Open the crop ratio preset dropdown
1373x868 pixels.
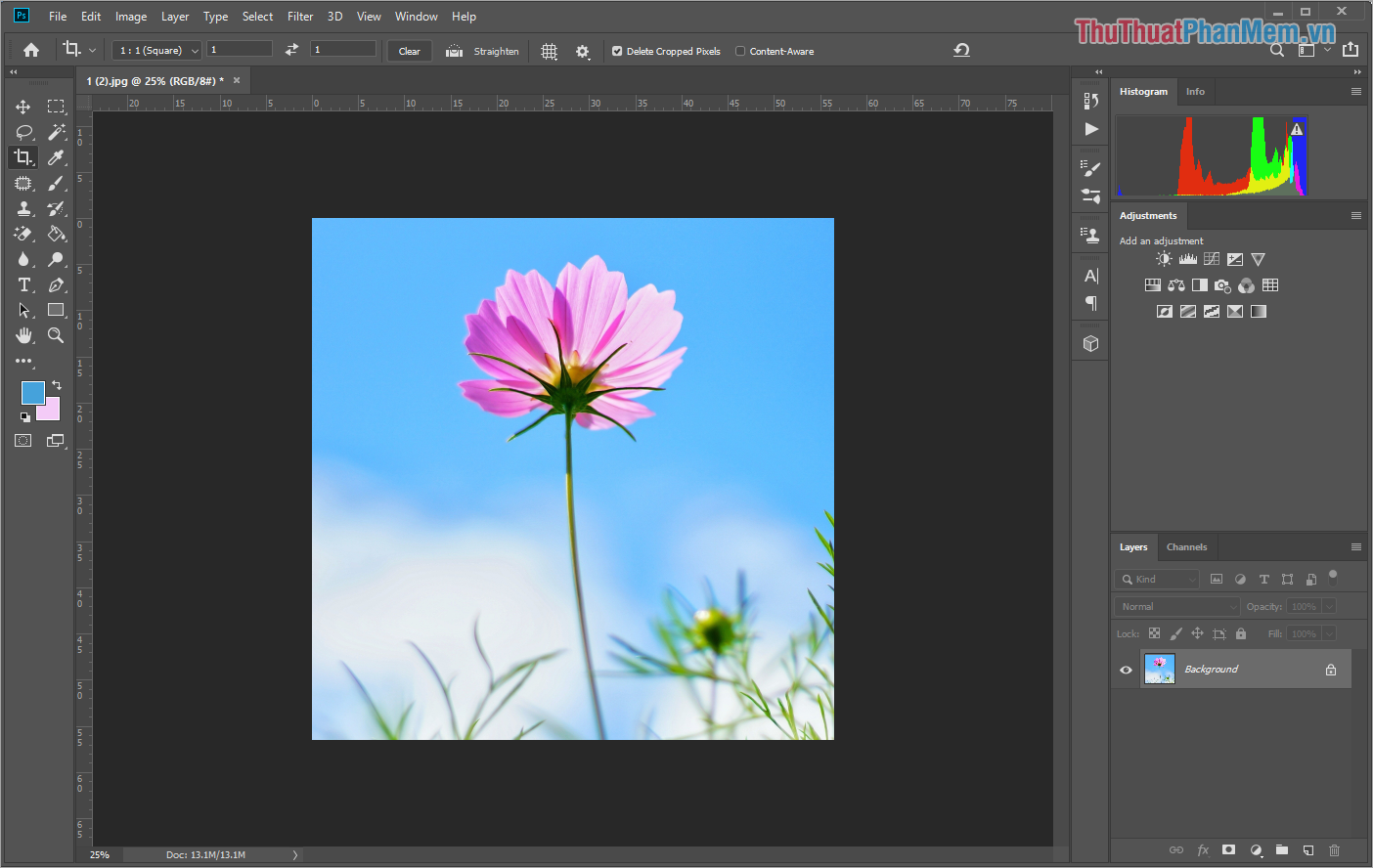pyautogui.click(x=155, y=50)
